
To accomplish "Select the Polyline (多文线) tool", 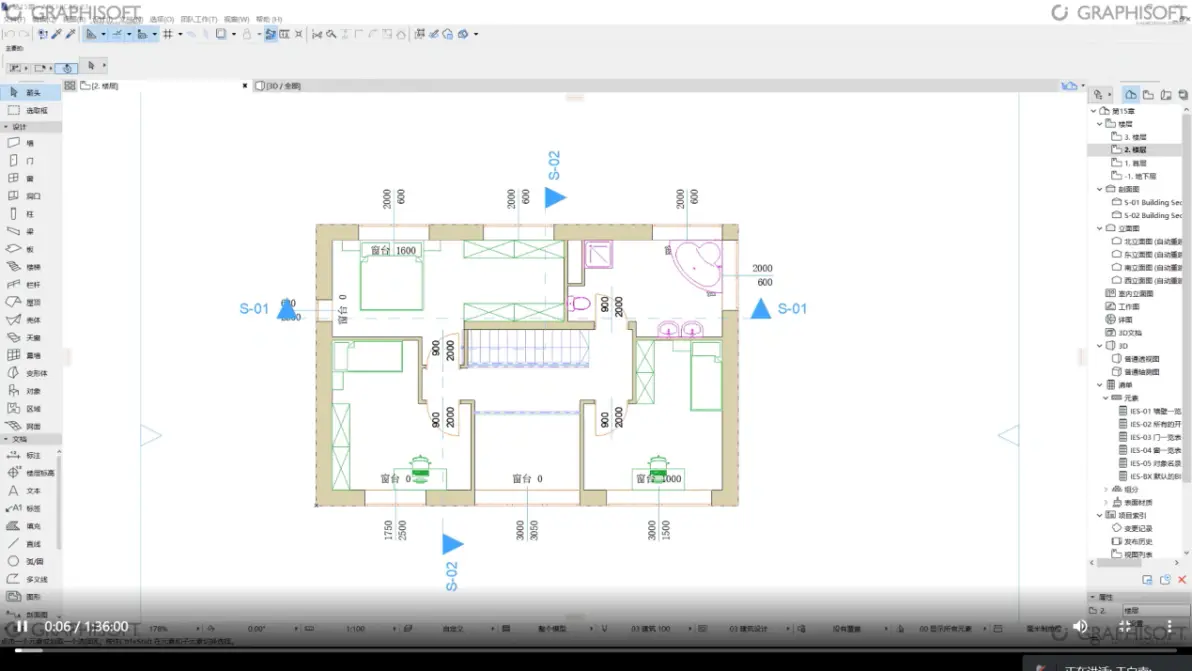I will click(x=29, y=579).
